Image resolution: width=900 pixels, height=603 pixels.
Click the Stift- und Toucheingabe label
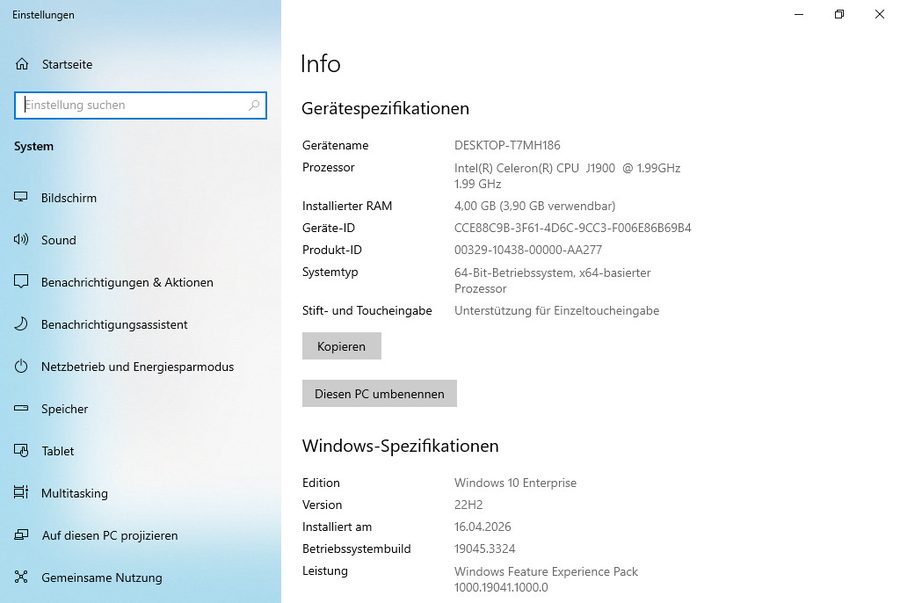pos(367,311)
